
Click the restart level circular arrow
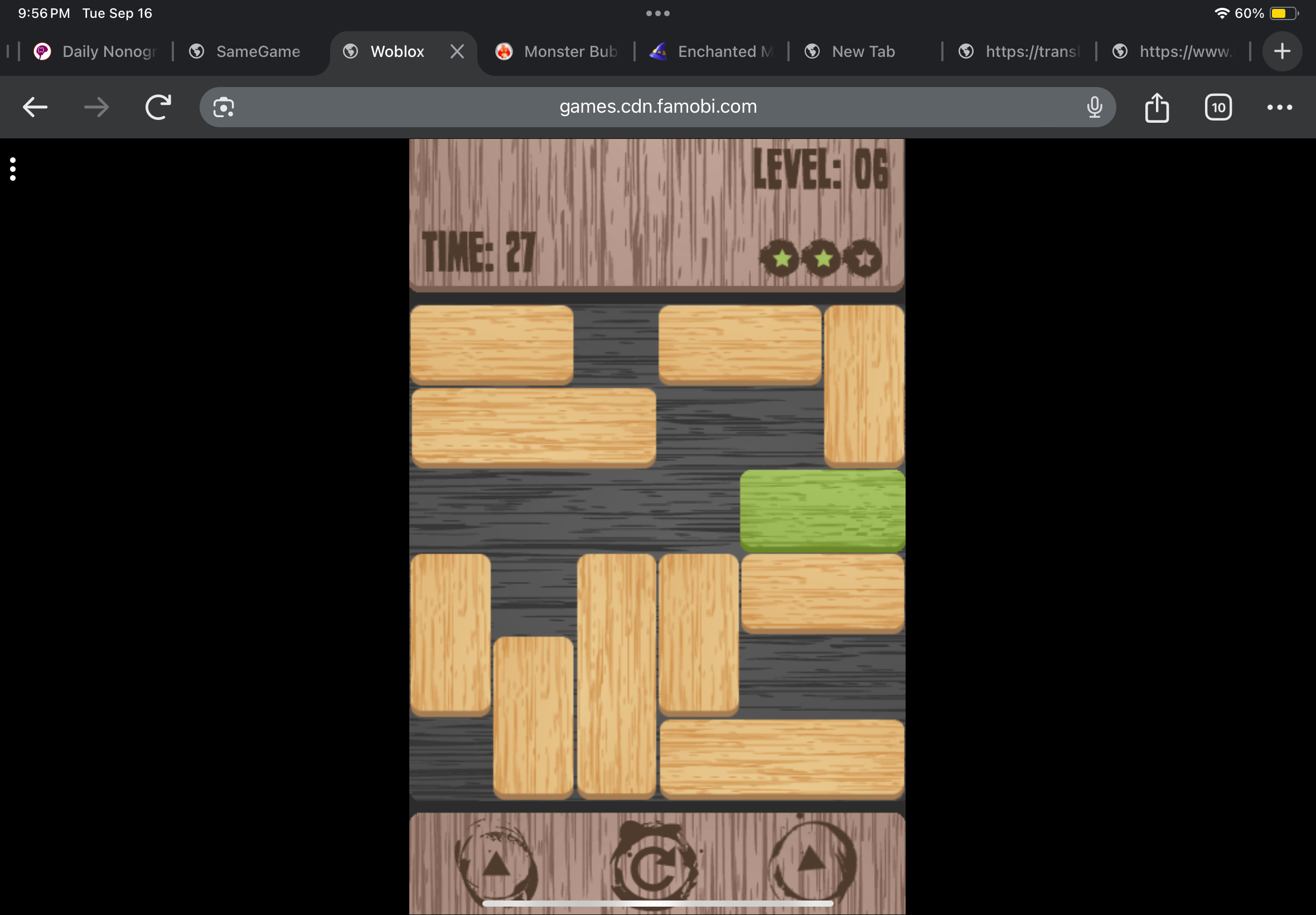click(654, 866)
